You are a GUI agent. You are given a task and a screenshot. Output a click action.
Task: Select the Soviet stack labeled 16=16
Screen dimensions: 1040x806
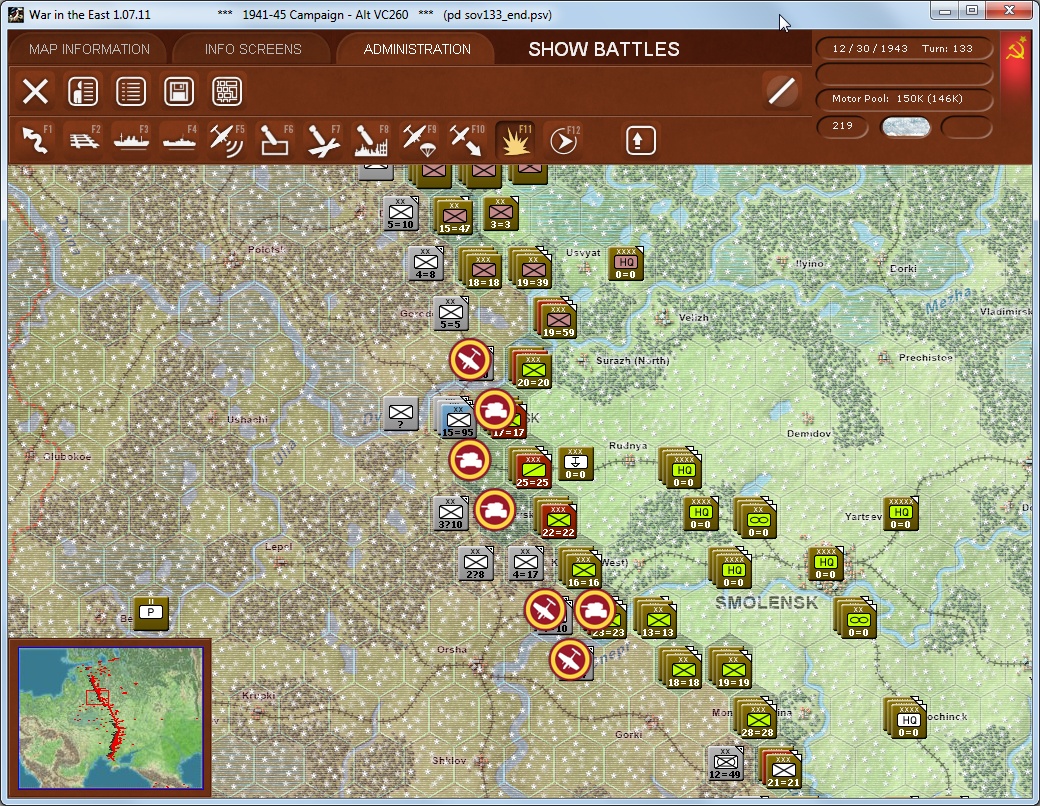pyautogui.click(x=580, y=568)
